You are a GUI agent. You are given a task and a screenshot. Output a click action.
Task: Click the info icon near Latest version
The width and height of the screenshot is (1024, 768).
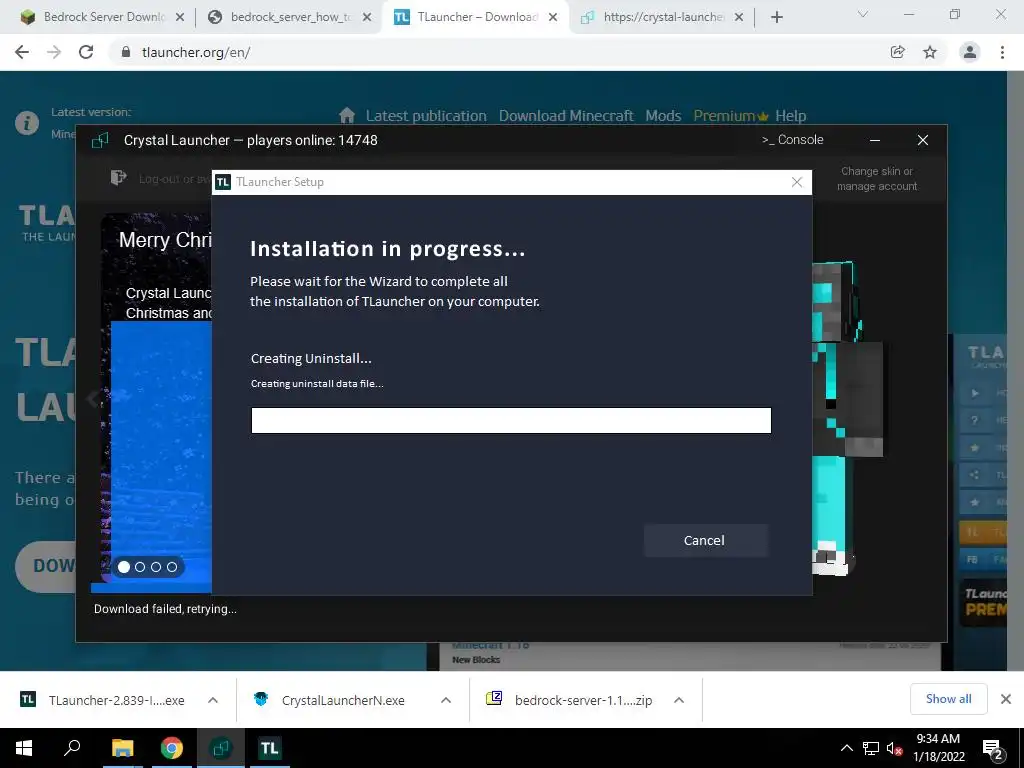27,123
